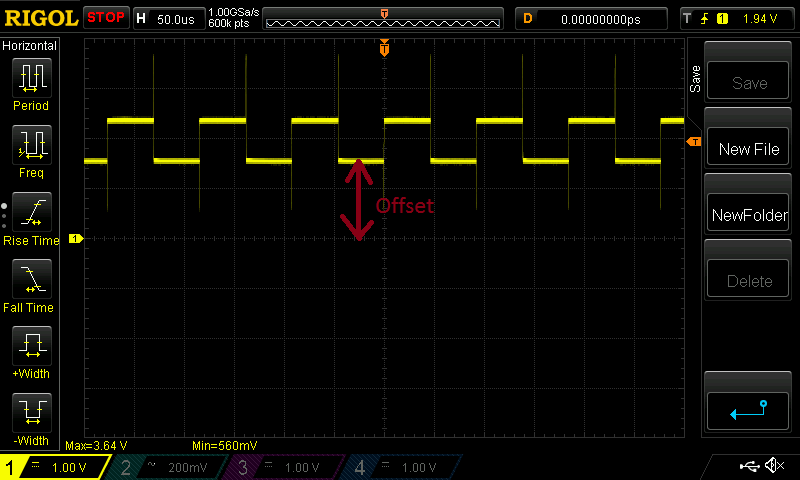Click the blue return arrow button
Viewport: 800px width, 480px height.
click(x=748, y=411)
